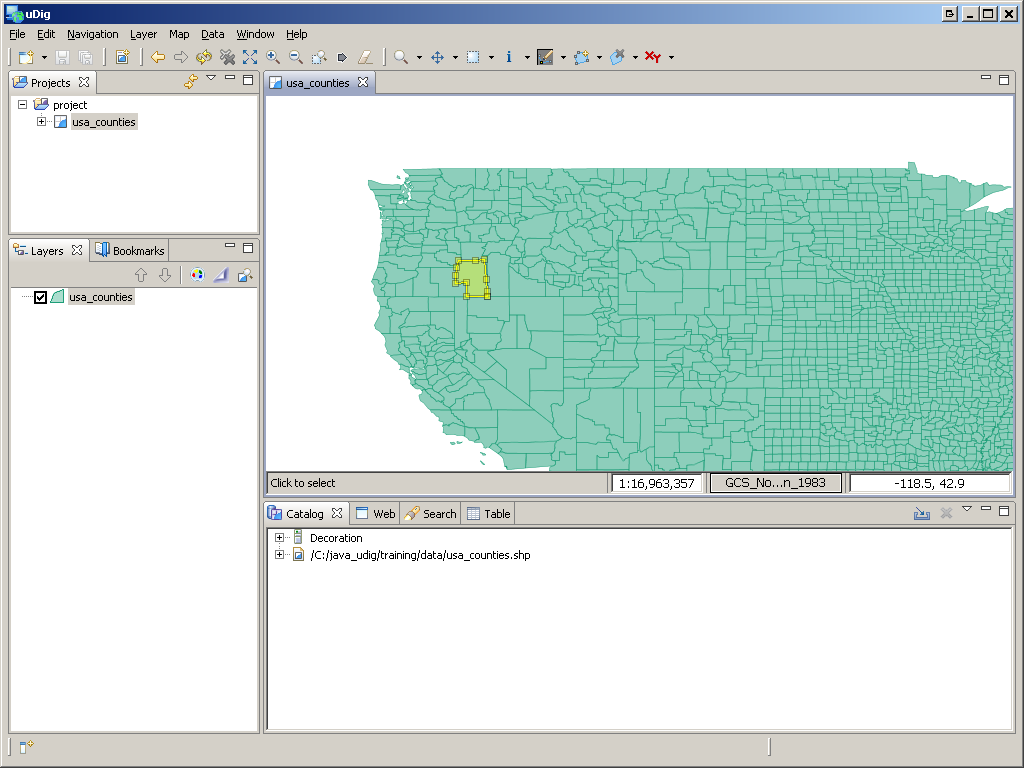
Task: Click the Back navigation arrow icon
Action: click(158, 57)
